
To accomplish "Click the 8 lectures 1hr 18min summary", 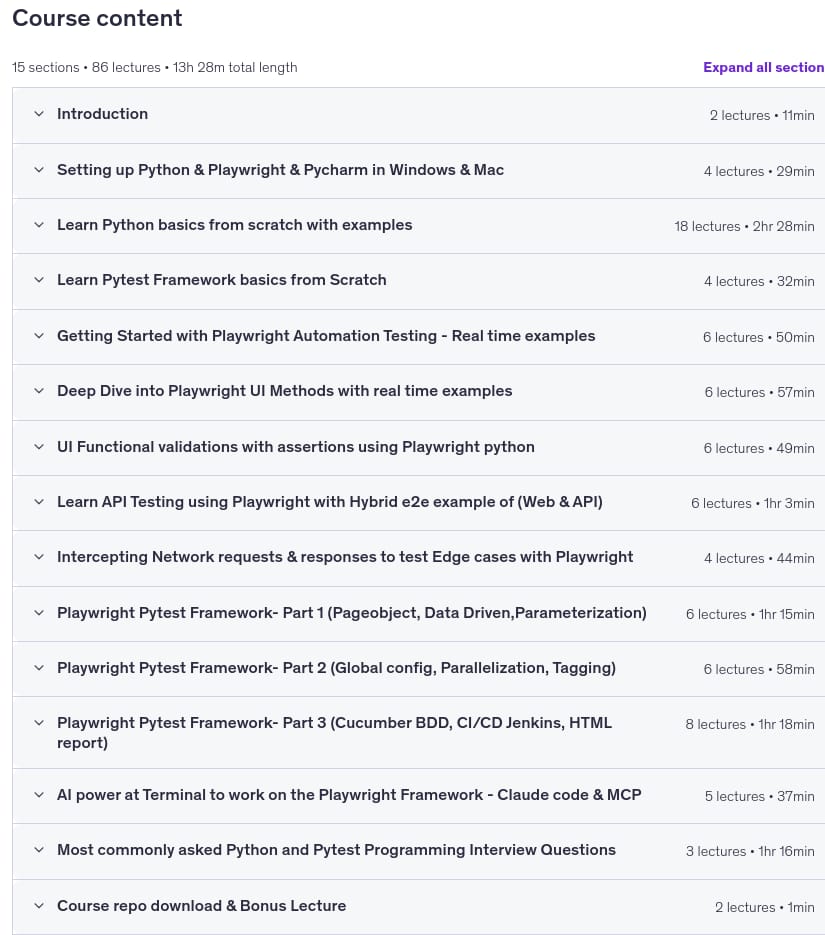I will click(x=749, y=725).
